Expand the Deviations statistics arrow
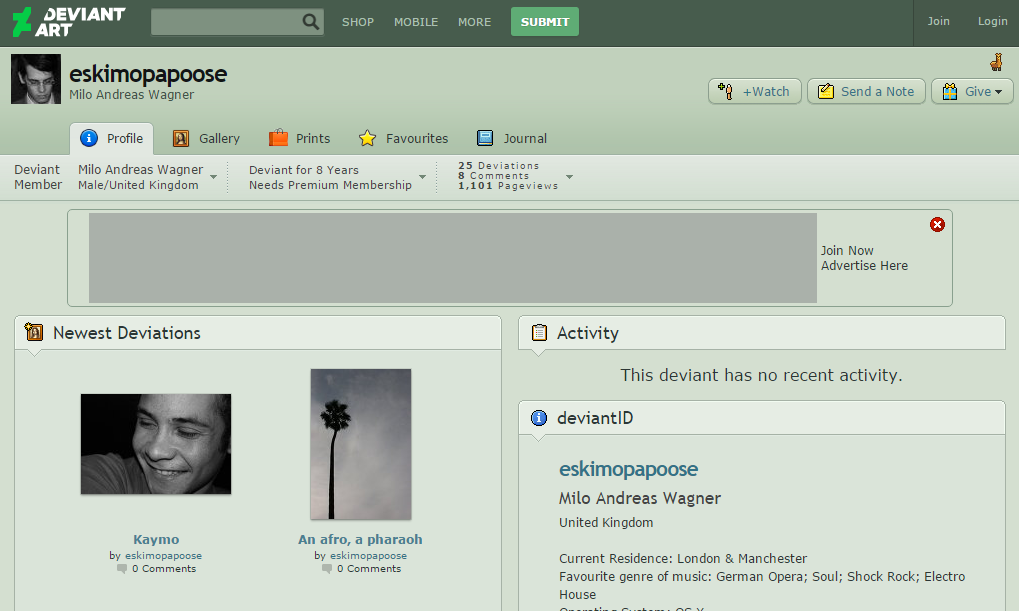This screenshot has height=611, width=1019. coord(569,177)
